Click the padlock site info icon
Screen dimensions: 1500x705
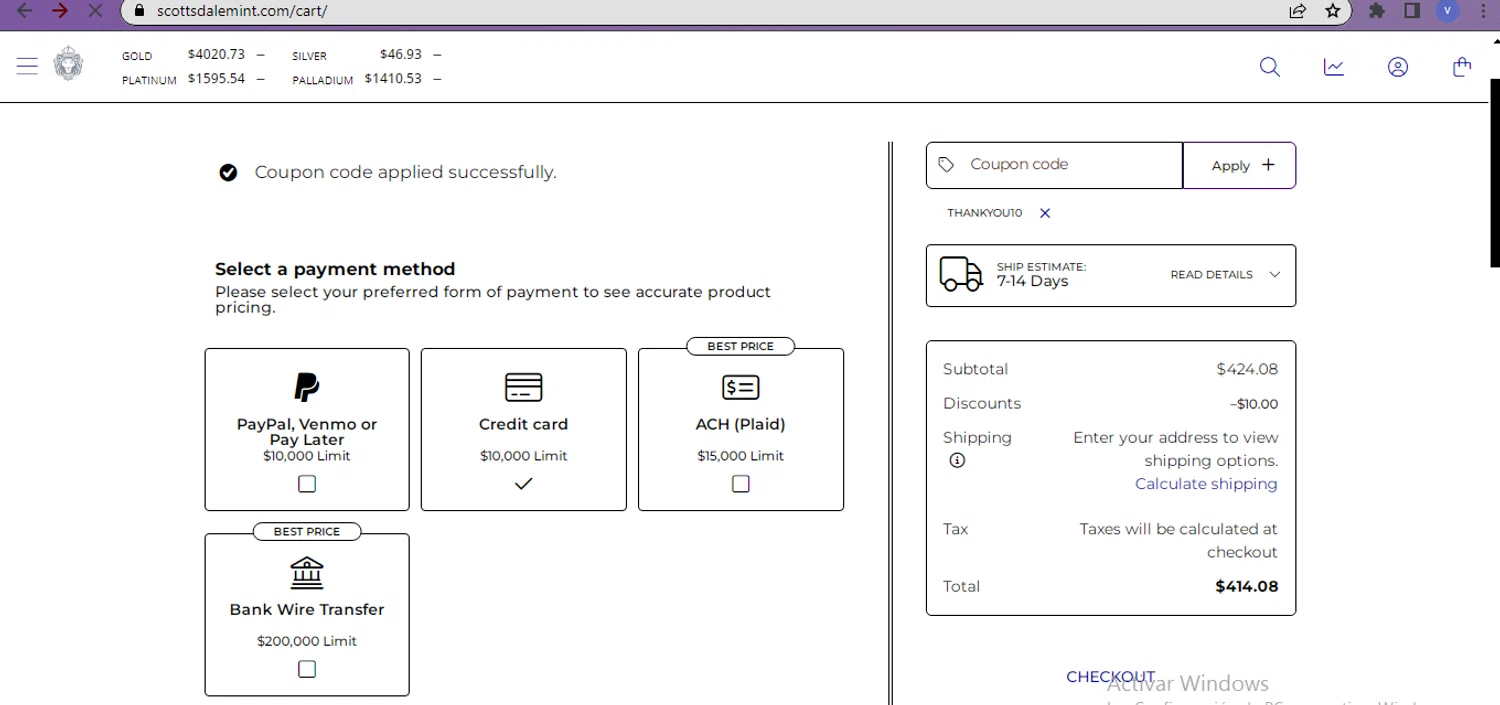(x=138, y=11)
